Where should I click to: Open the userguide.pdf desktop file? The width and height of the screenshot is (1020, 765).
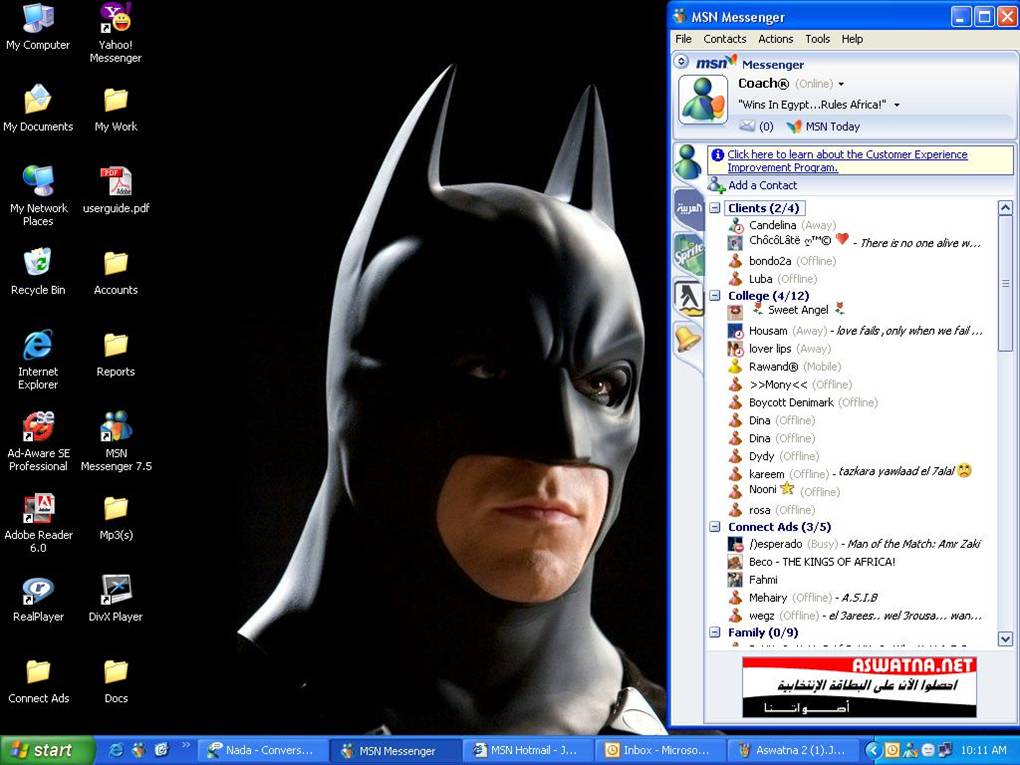tap(115, 183)
